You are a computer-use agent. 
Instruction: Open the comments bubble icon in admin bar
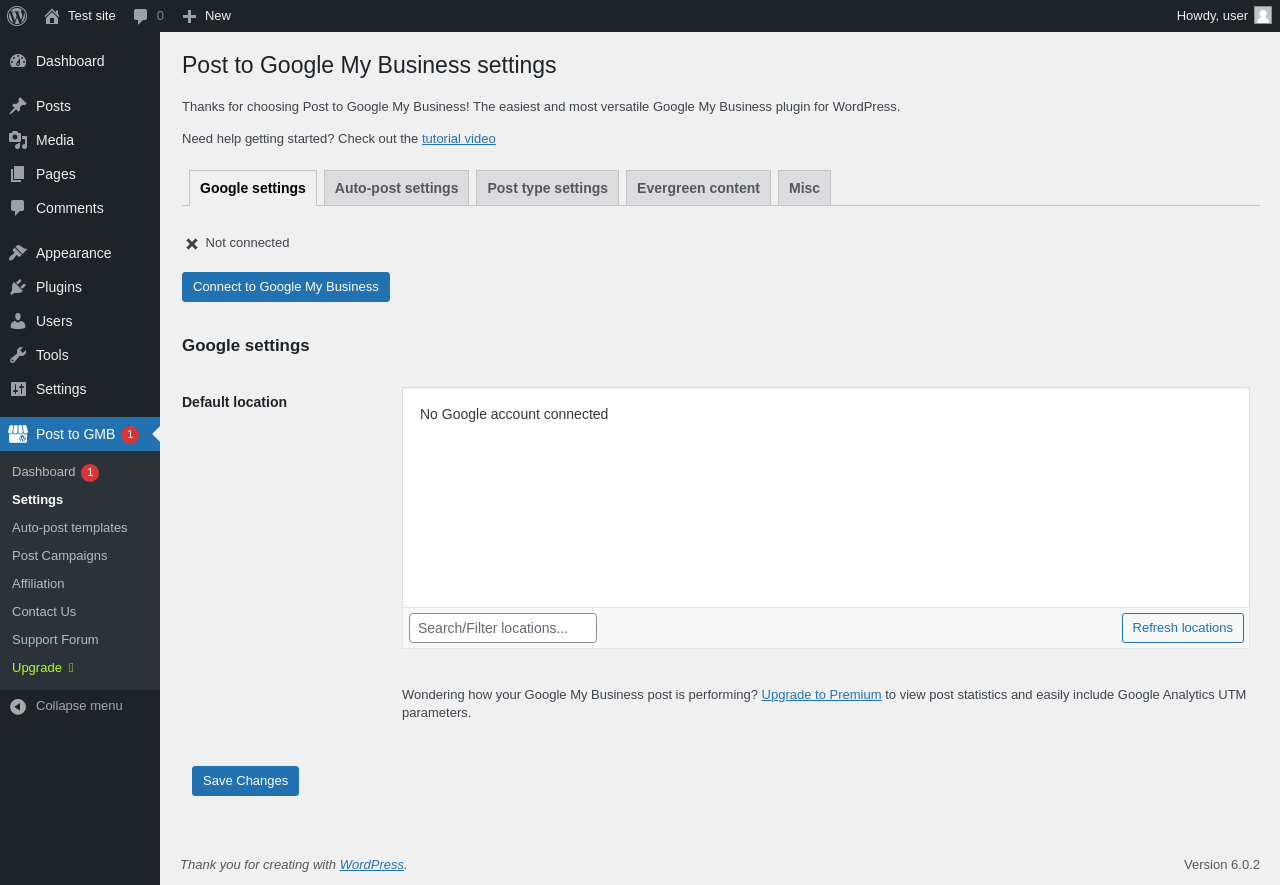point(141,16)
